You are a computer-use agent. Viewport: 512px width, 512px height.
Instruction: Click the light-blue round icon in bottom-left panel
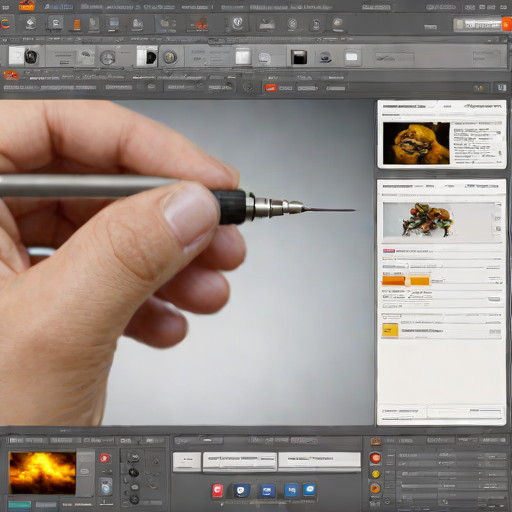click(x=106, y=487)
